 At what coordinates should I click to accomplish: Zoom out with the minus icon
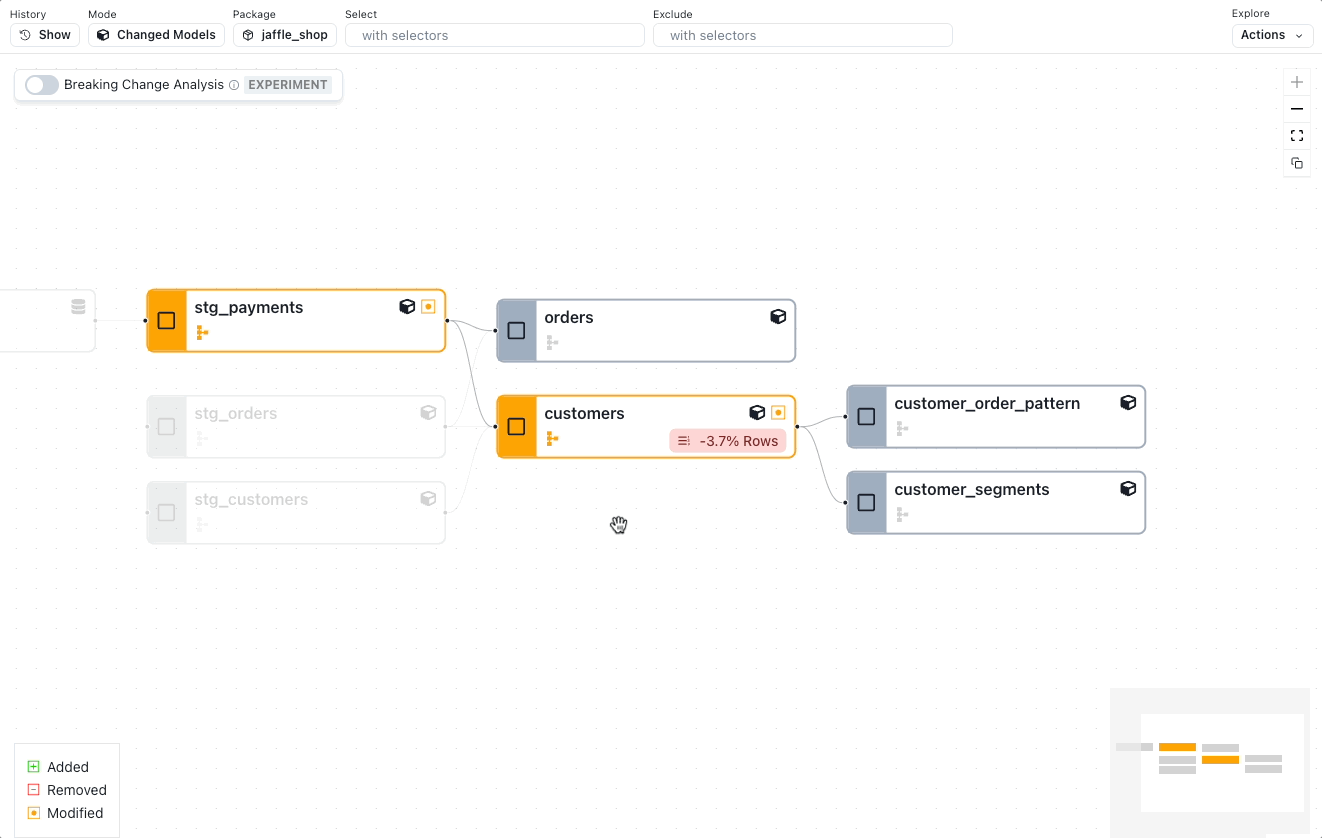pyautogui.click(x=1296, y=109)
